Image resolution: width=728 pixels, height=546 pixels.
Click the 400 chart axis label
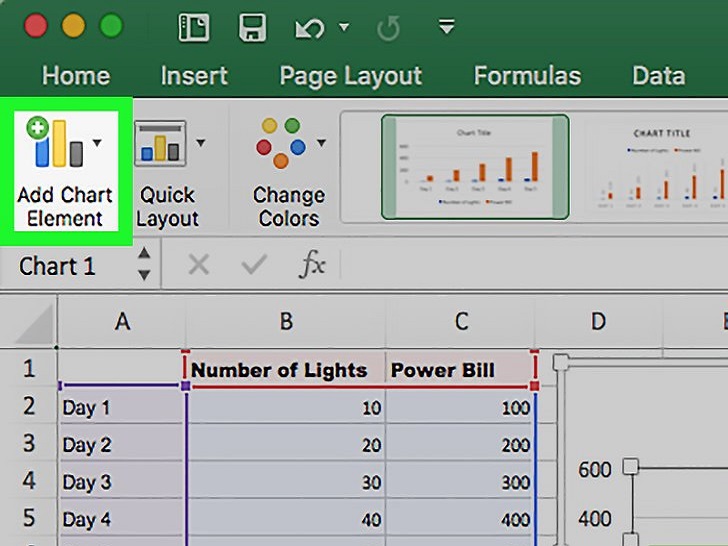tap(594, 518)
